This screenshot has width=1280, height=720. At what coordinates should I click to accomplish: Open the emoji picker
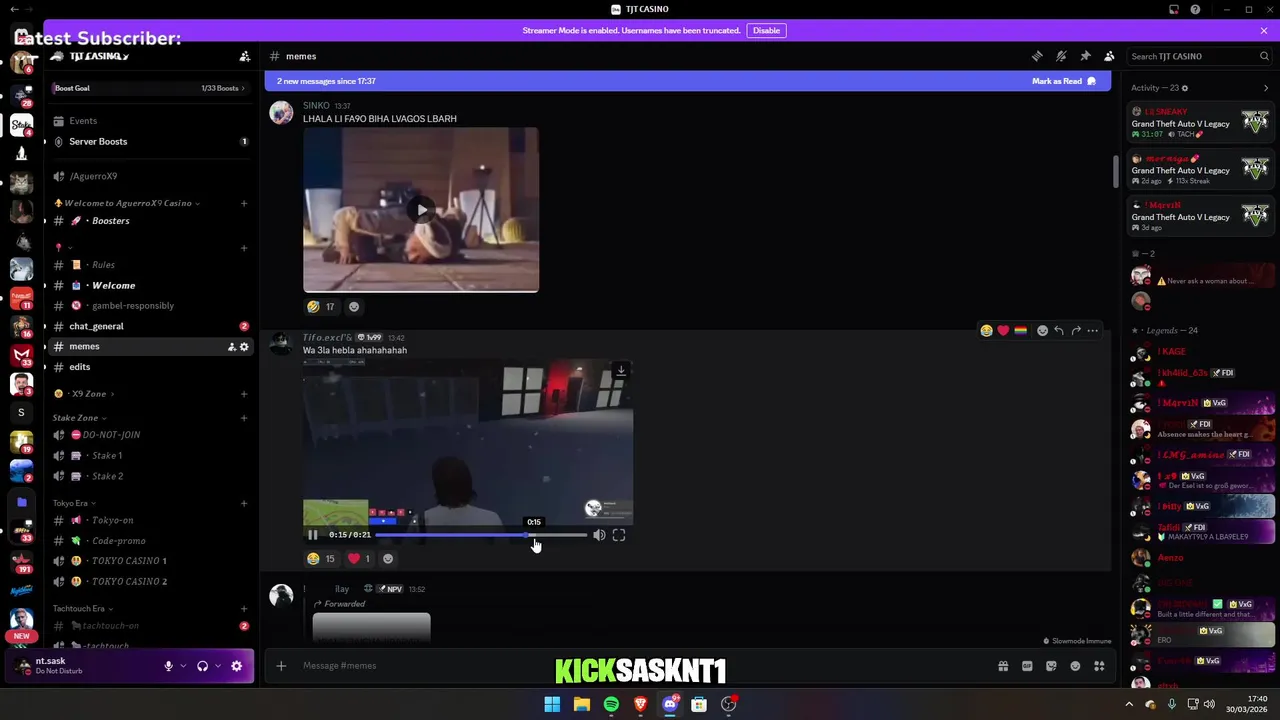click(1075, 666)
